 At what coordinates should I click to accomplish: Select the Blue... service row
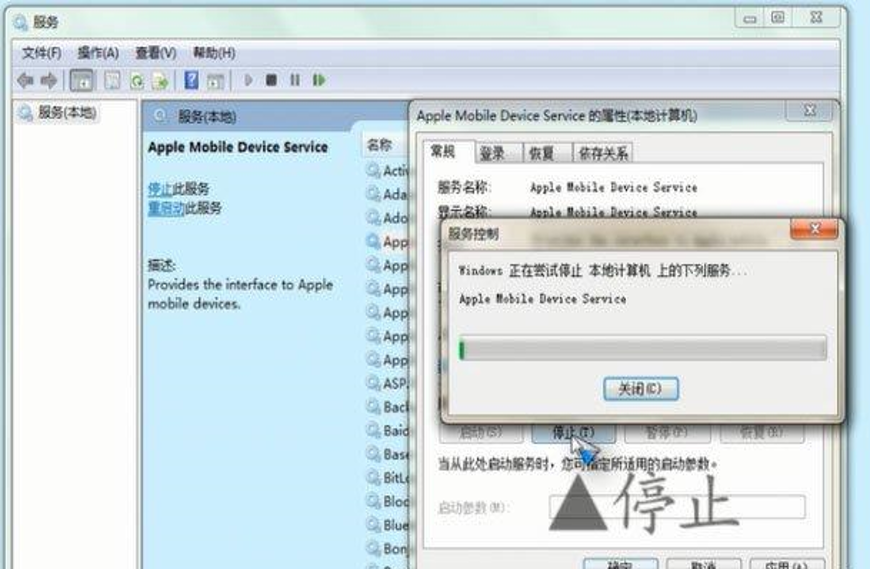[388, 525]
